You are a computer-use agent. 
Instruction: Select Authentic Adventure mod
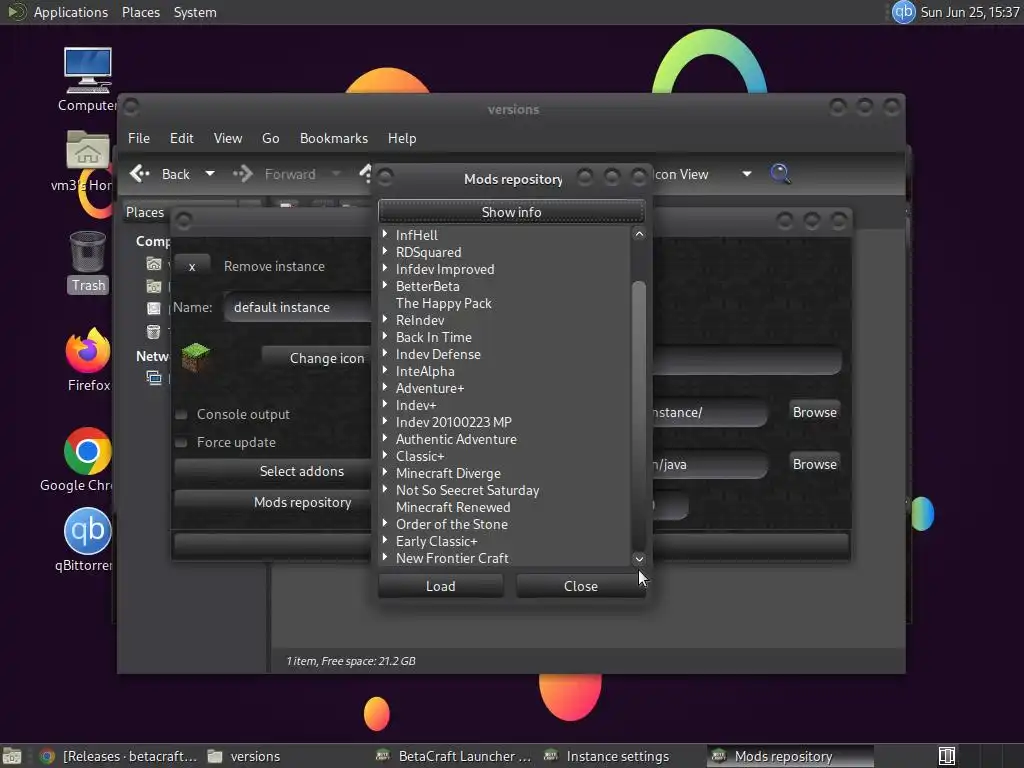point(456,439)
